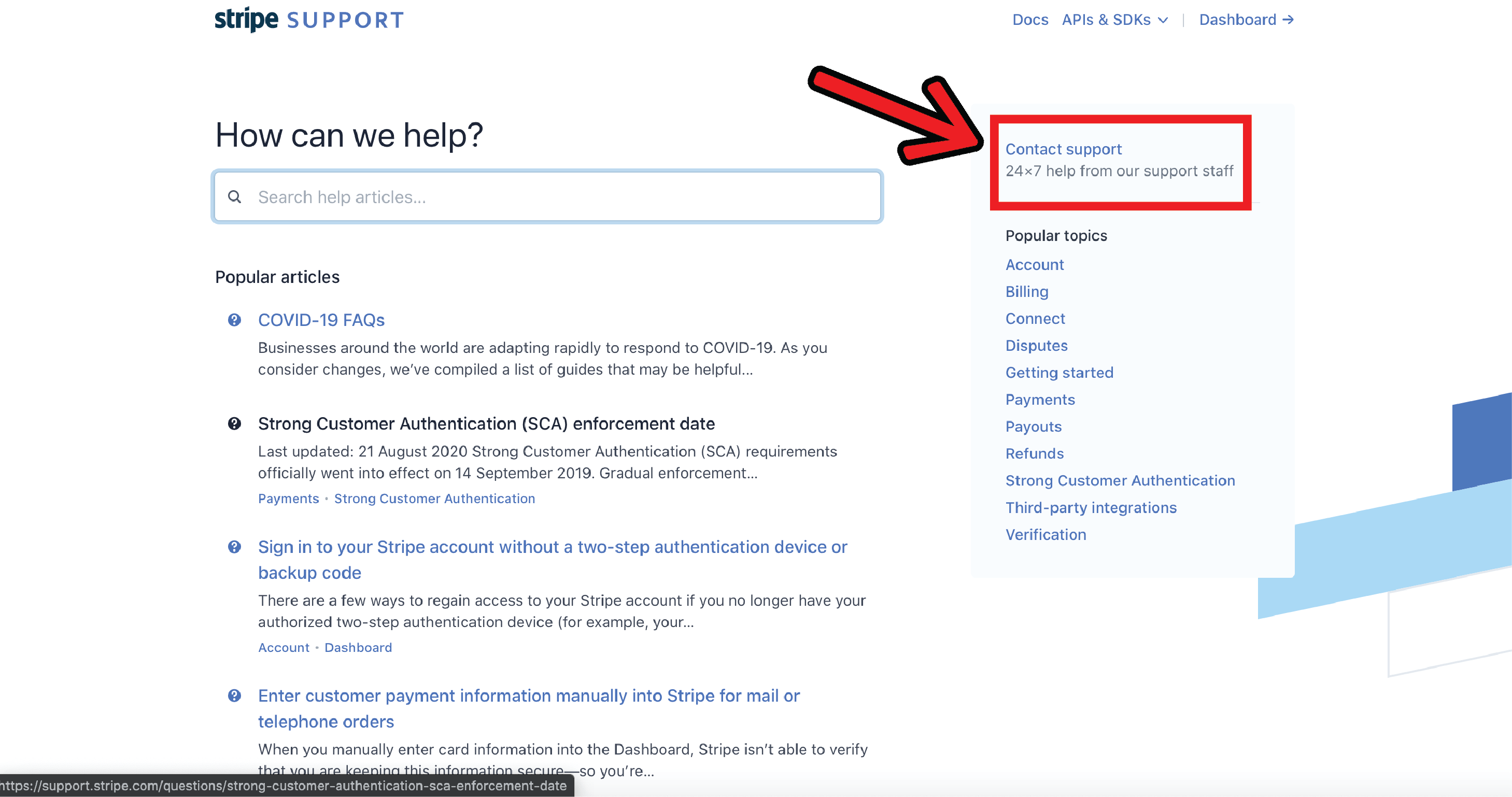Click the sign-in help question mark icon
This screenshot has width=1512, height=797.
coord(234,547)
